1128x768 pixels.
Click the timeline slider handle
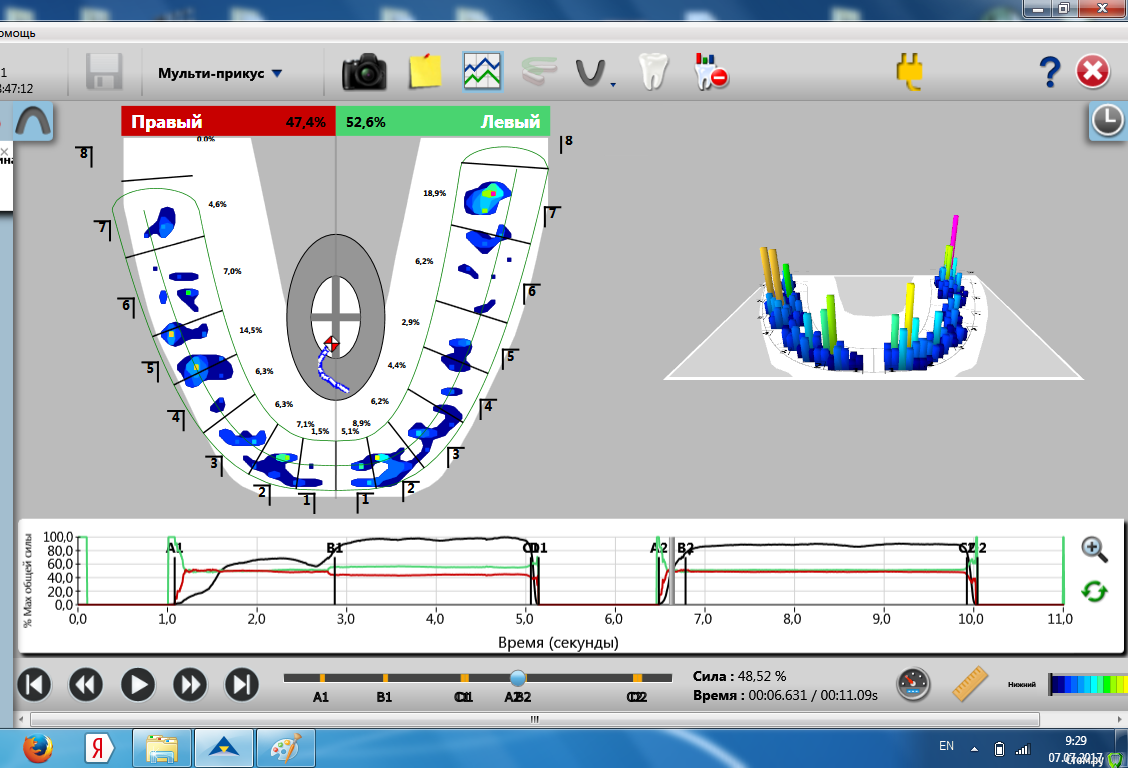(517, 678)
